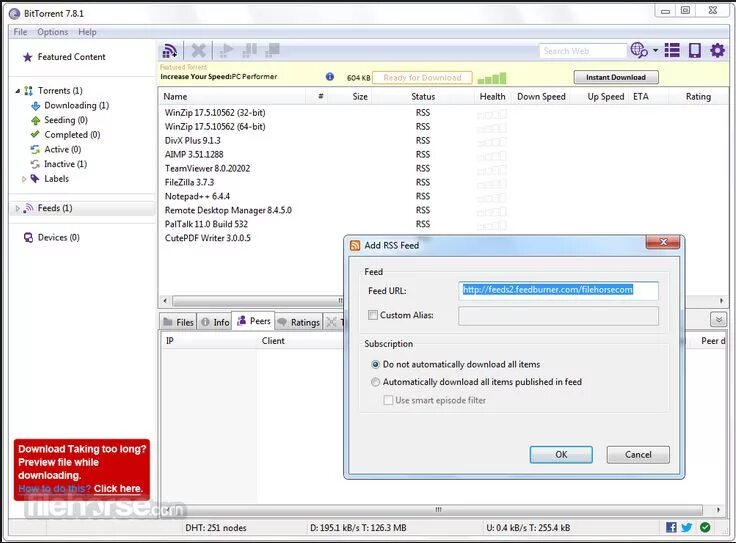The width and height of the screenshot is (736, 543).
Task: Click the Feed URL input field
Action: (558, 290)
